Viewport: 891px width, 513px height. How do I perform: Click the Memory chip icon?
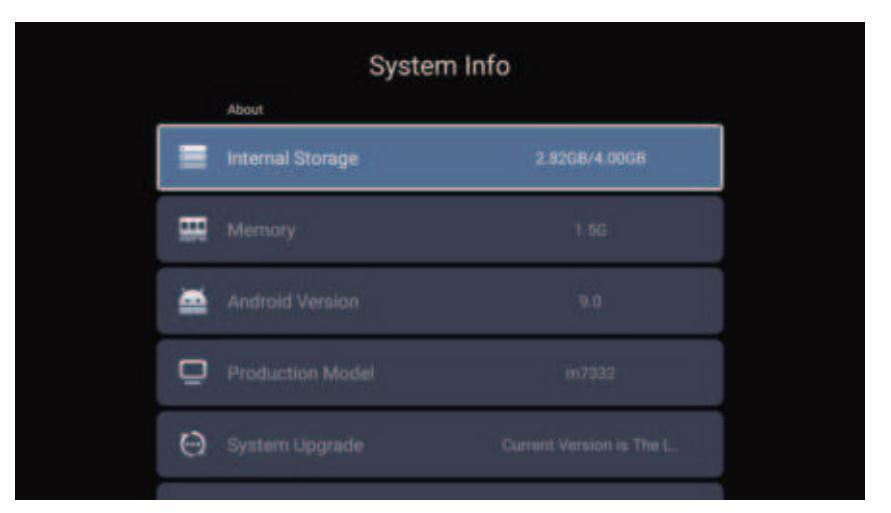click(x=190, y=230)
